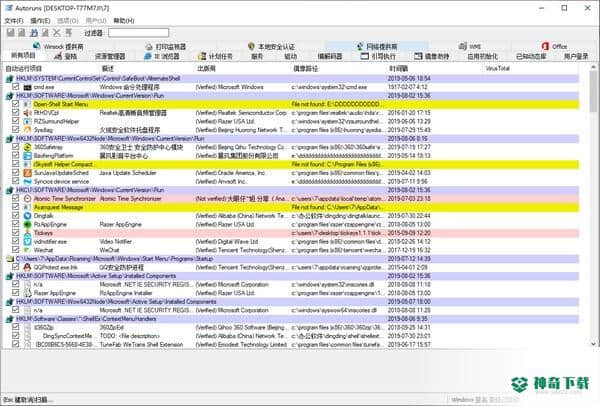Click the SunJavaUpdateSched orange Java icon
The width and height of the screenshot is (600, 406).
27,173
